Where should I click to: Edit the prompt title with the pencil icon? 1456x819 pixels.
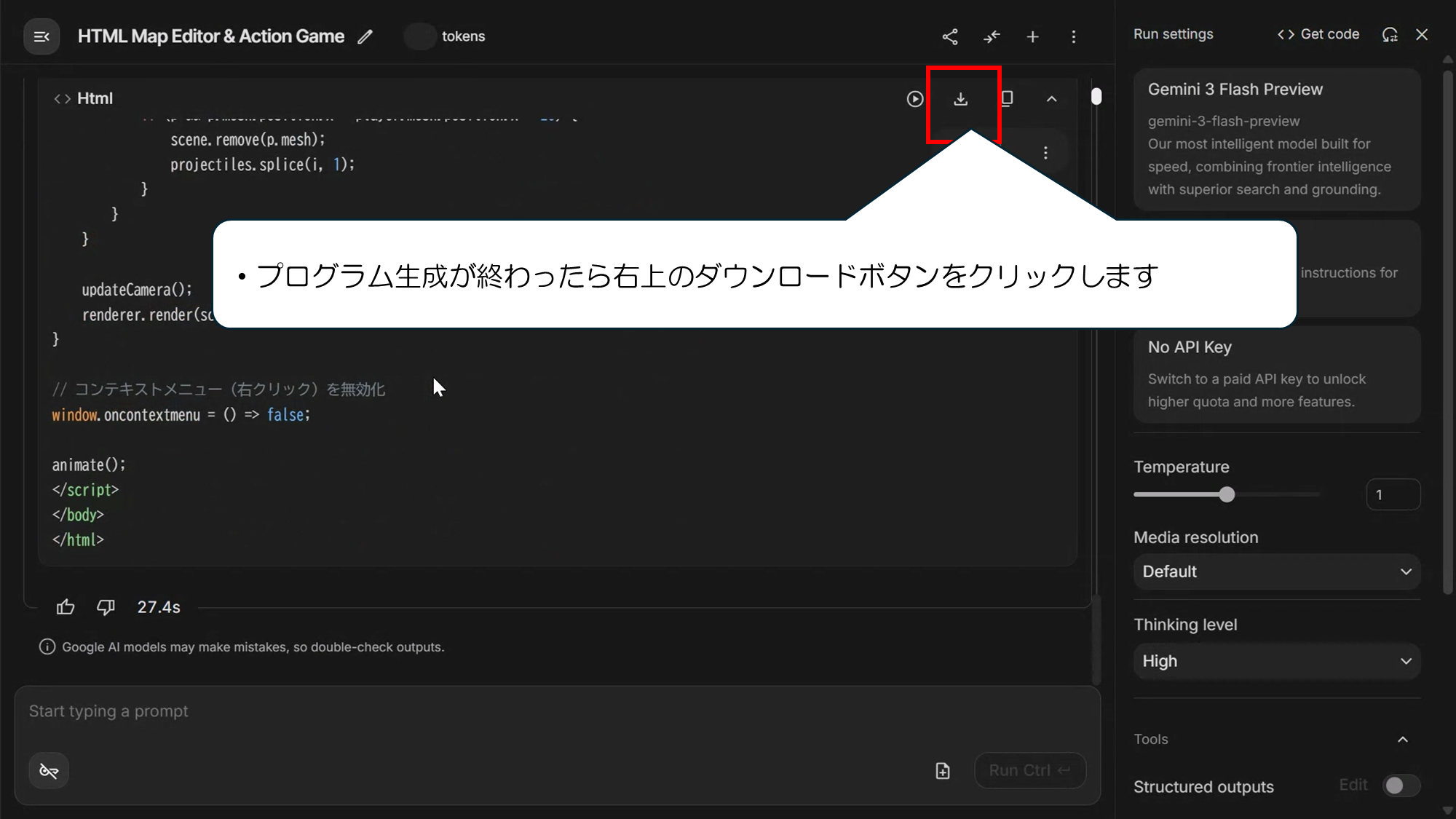(365, 36)
